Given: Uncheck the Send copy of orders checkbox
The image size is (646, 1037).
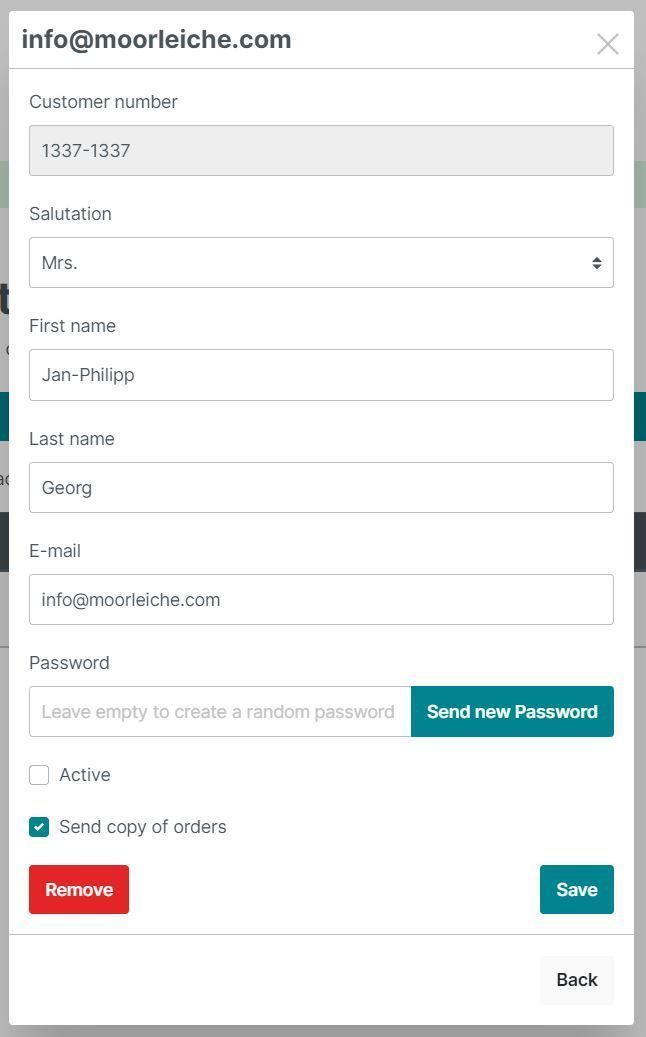Looking at the screenshot, I should pos(39,827).
